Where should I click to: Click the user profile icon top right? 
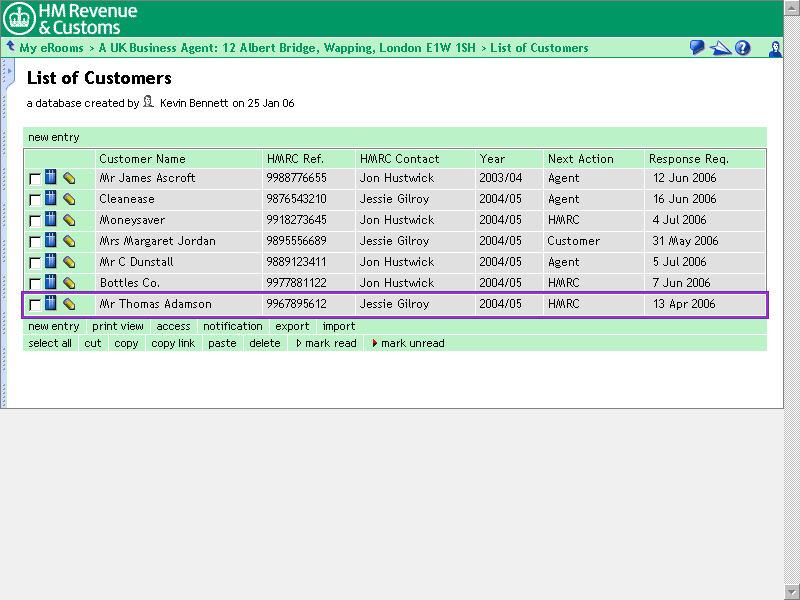(775, 48)
